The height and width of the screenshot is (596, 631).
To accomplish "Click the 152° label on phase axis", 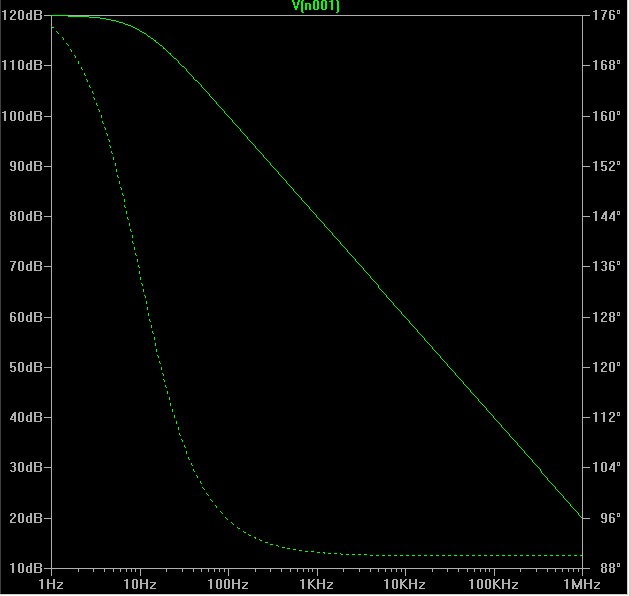I will (606, 166).
